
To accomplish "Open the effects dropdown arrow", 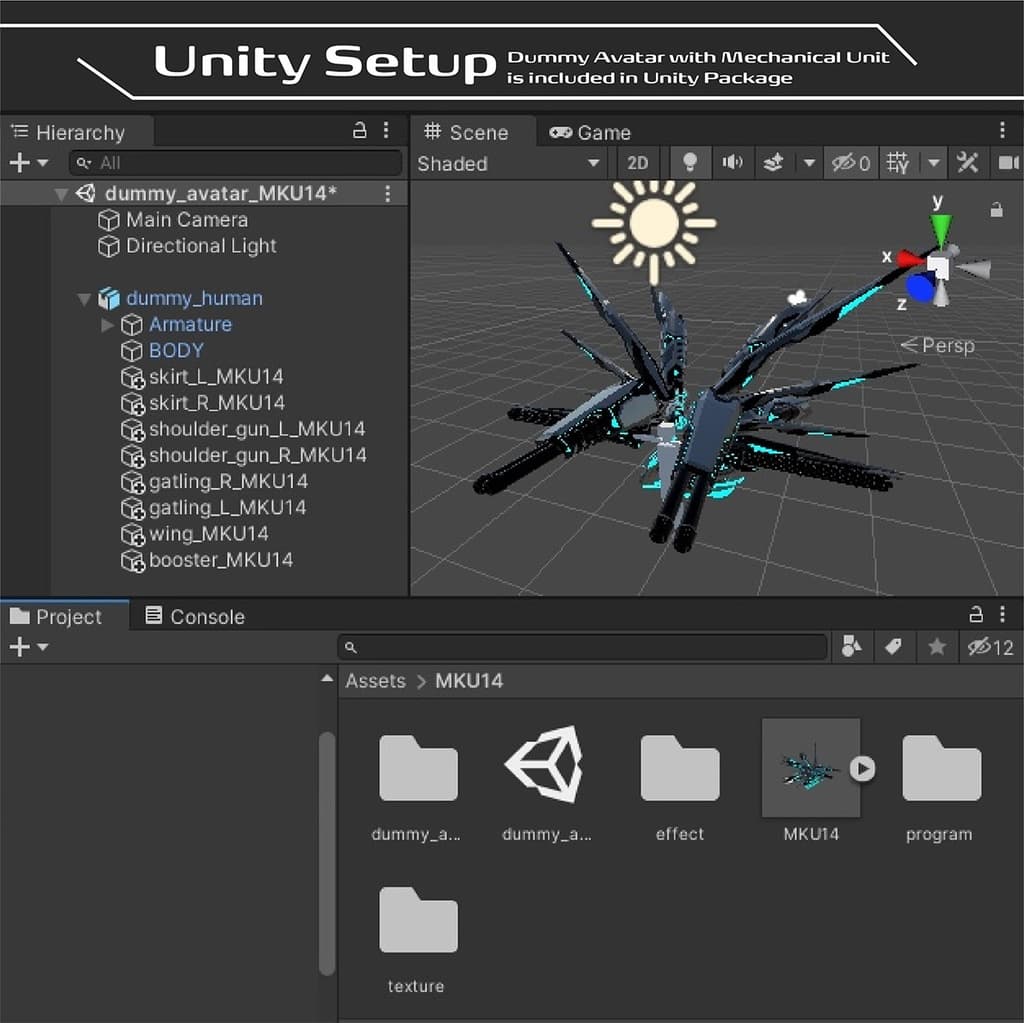I will coord(809,163).
